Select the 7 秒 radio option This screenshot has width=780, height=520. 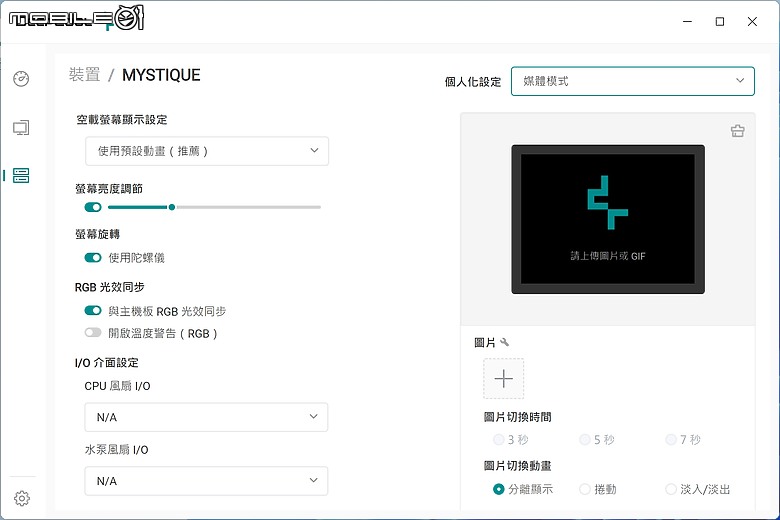(x=671, y=439)
